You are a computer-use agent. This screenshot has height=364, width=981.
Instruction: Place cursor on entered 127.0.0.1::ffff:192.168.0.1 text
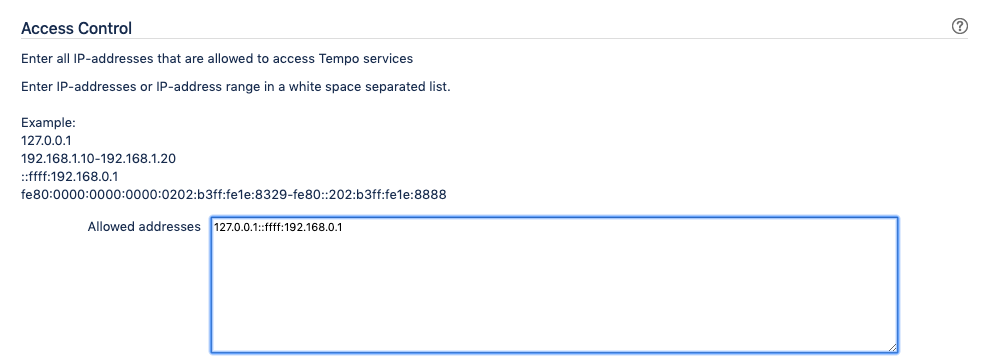point(278,228)
